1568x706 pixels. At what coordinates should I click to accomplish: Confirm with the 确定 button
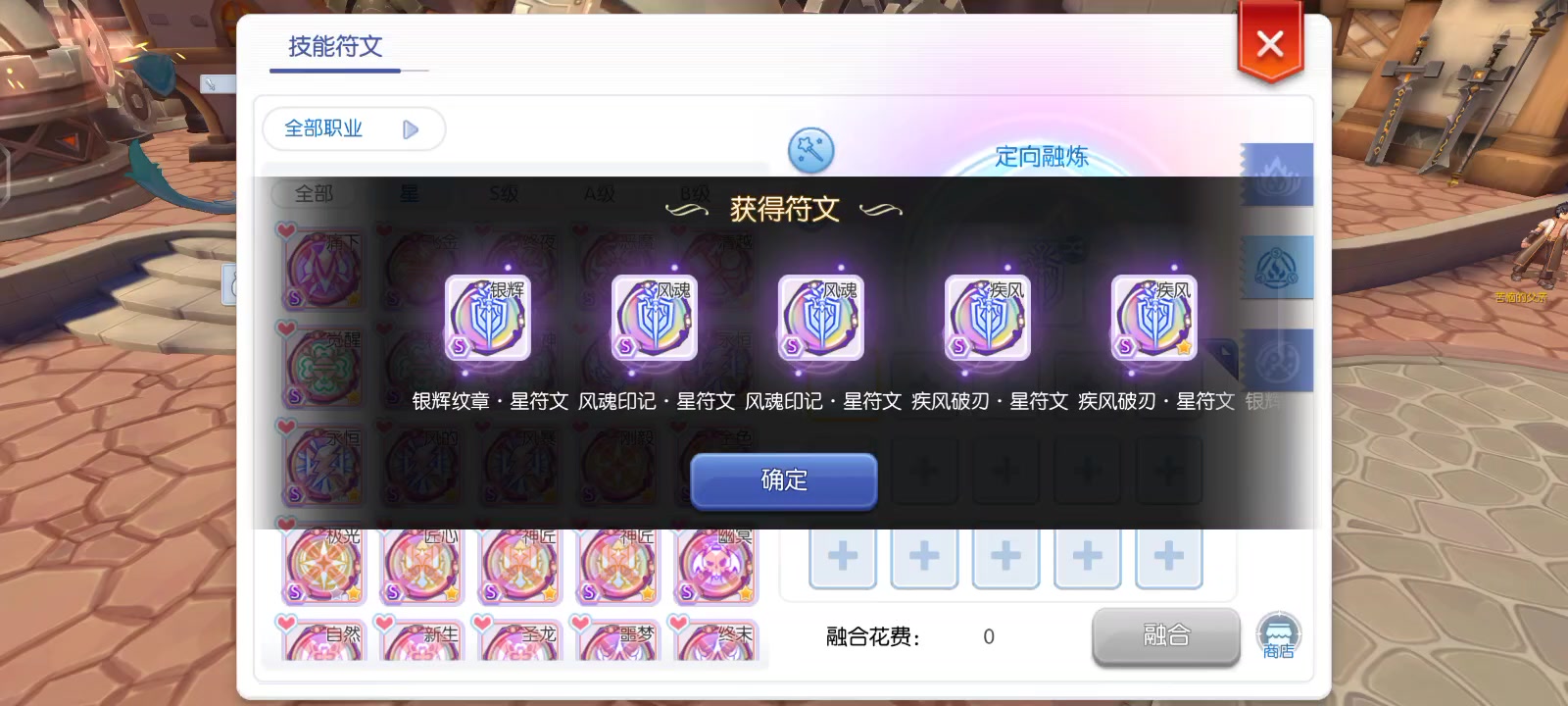pos(784,480)
